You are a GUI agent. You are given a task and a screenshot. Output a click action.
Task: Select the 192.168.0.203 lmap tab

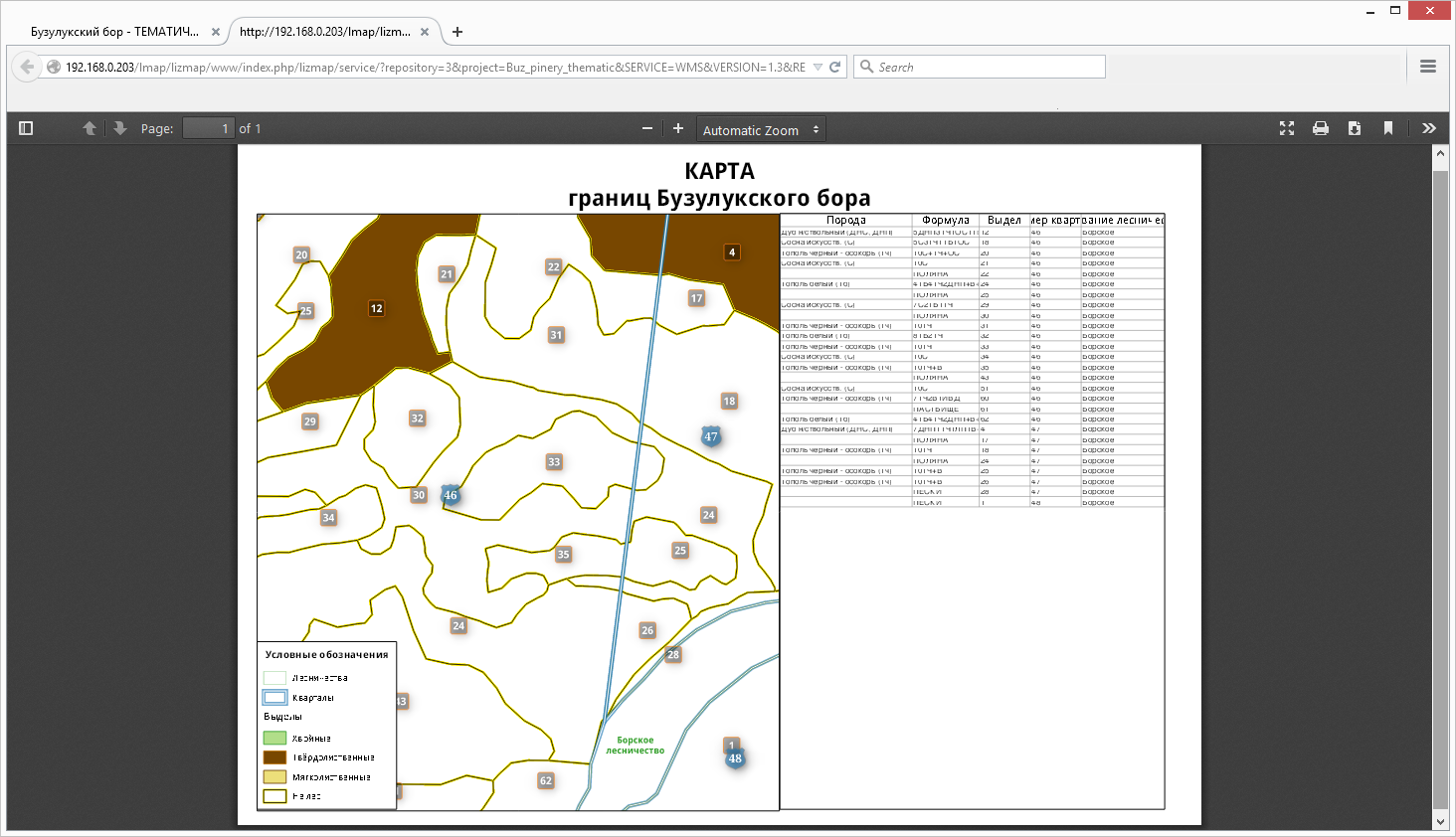[325, 32]
